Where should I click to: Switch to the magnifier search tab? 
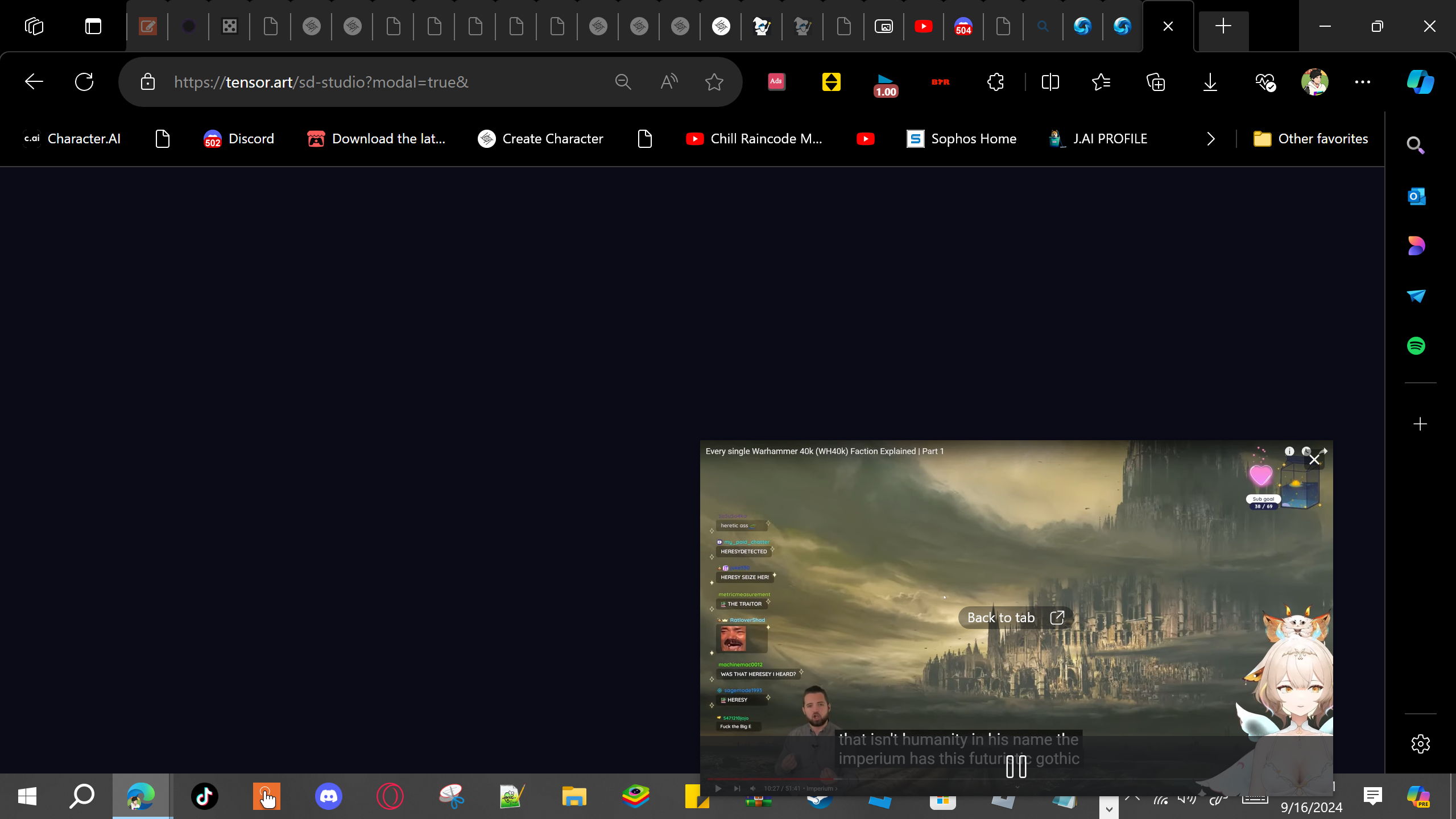tap(1043, 26)
